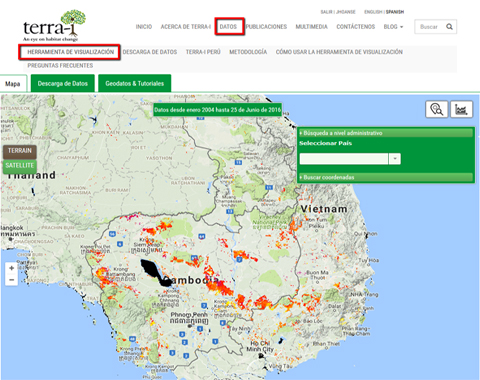The height and width of the screenshot is (380, 480).
Task: Switch to Geodatos & Tutoriales tab
Action: point(135,83)
